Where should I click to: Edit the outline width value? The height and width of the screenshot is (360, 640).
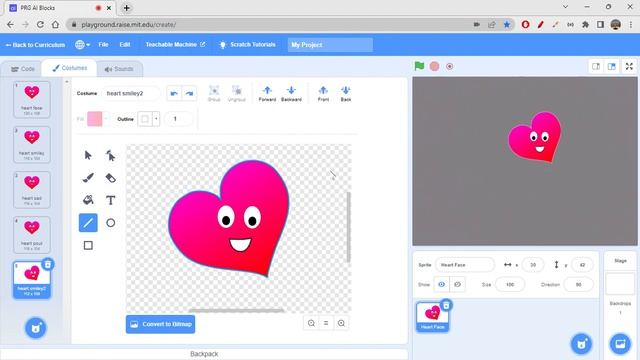(178, 119)
